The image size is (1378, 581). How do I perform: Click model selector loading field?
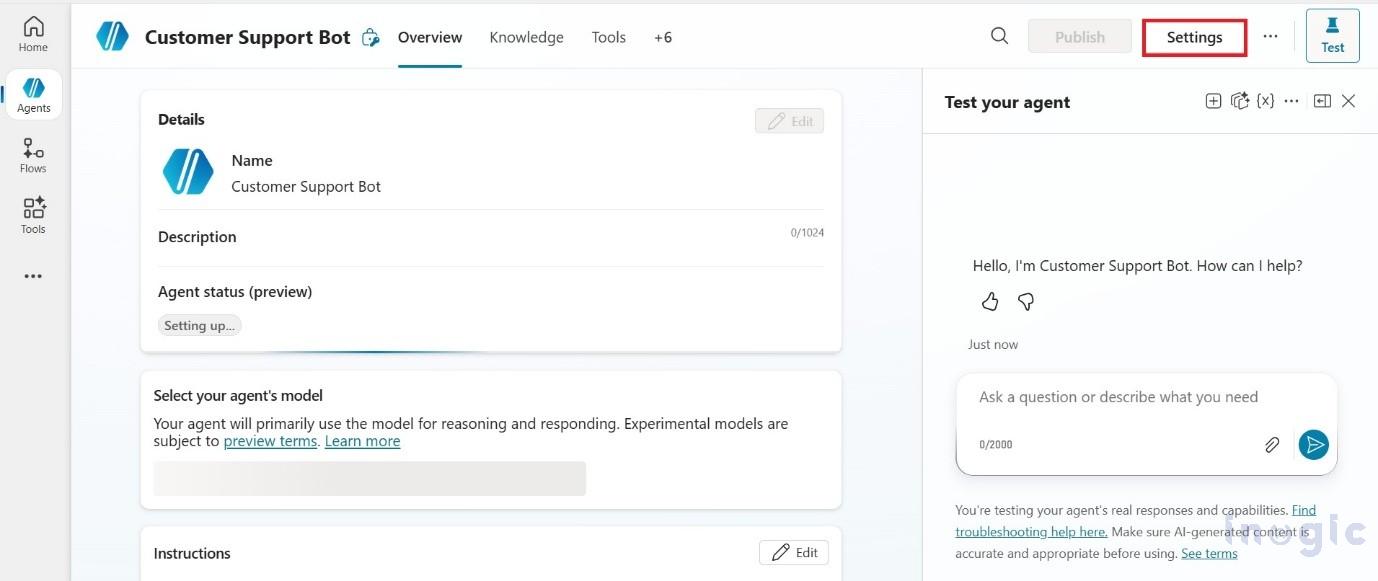pyautogui.click(x=369, y=478)
